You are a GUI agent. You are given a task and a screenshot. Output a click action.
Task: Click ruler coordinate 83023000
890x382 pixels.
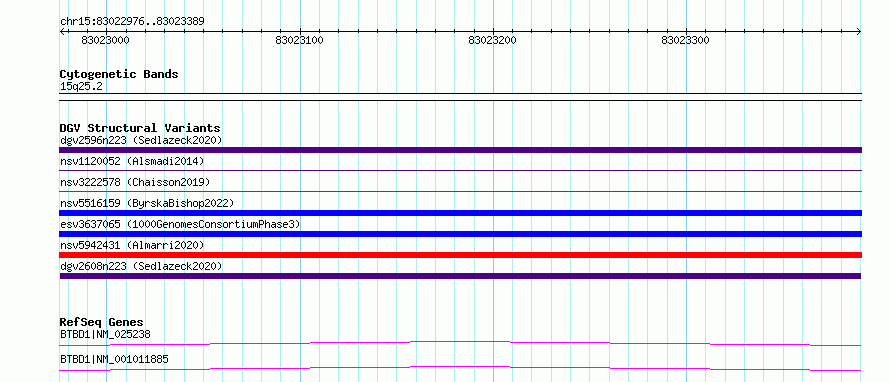(106, 41)
